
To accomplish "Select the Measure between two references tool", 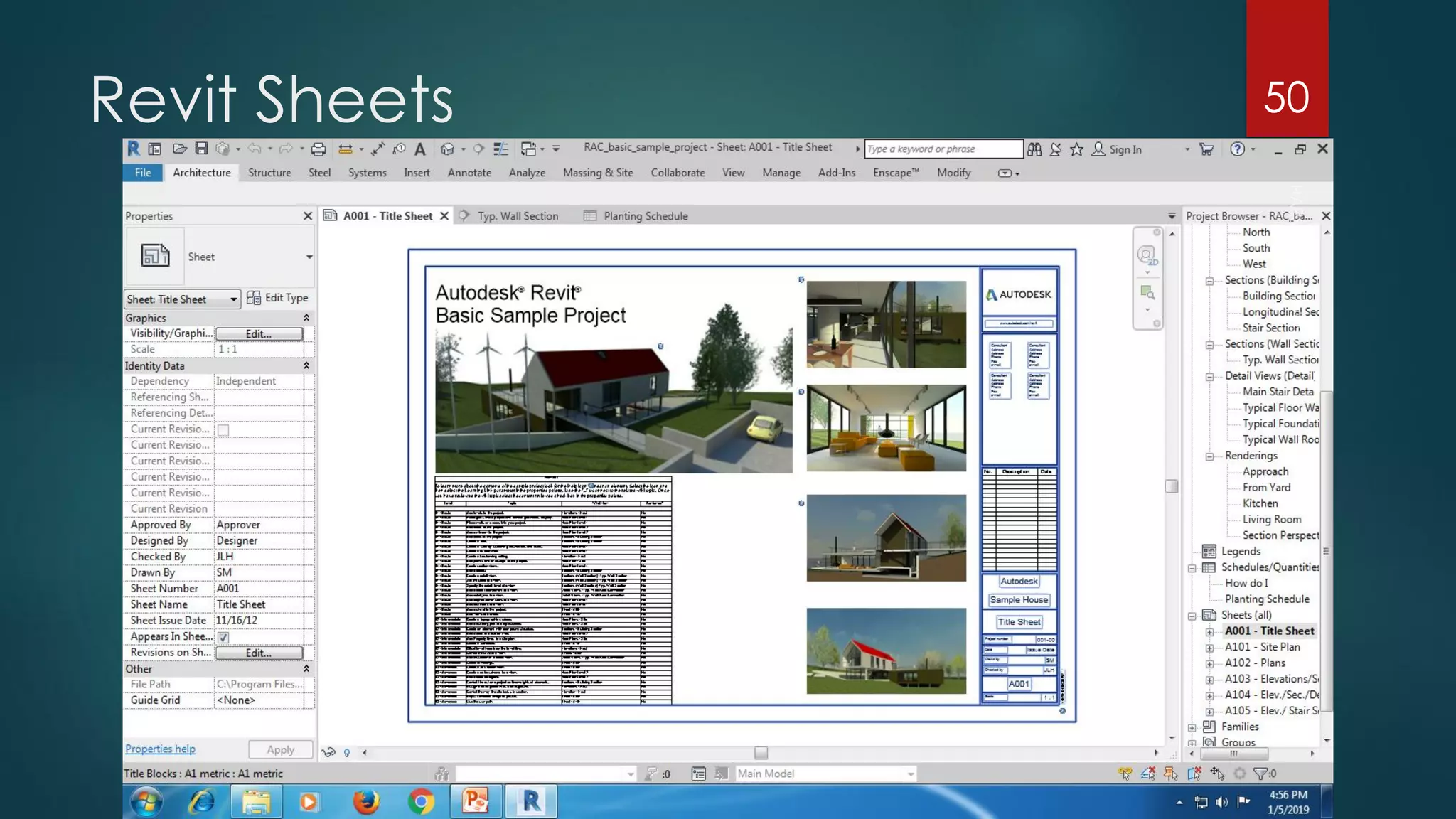I will [346, 149].
